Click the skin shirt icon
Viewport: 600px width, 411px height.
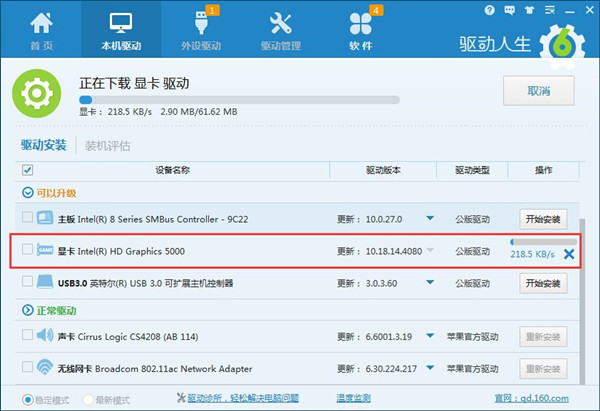click(530, 10)
